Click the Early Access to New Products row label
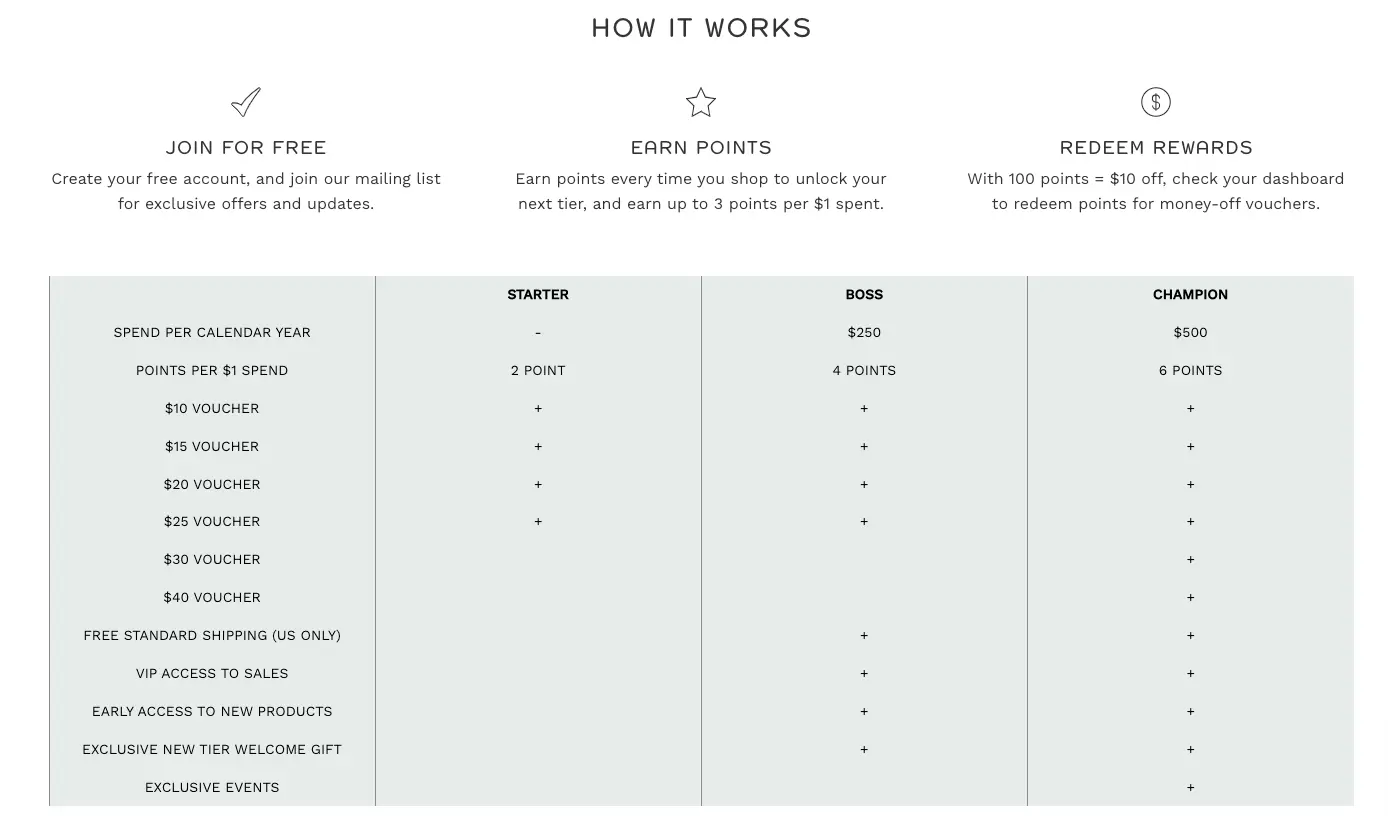This screenshot has width=1388, height=826. pyautogui.click(x=212, y=711)
